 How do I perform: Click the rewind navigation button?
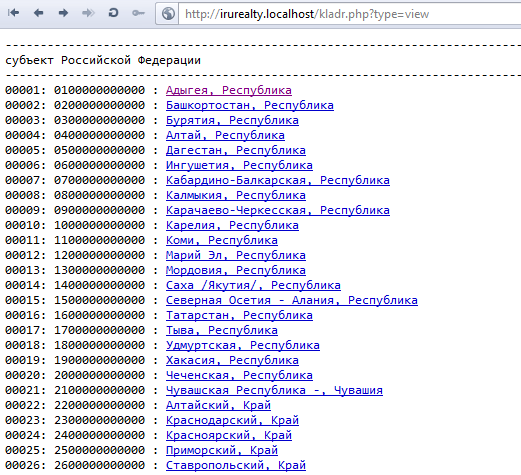point(14,13)
